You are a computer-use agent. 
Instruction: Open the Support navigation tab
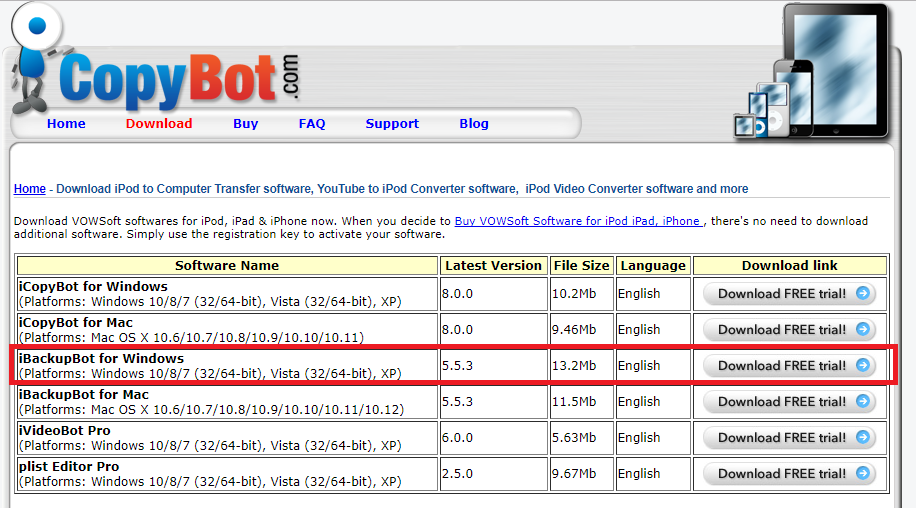pos(392,124)
